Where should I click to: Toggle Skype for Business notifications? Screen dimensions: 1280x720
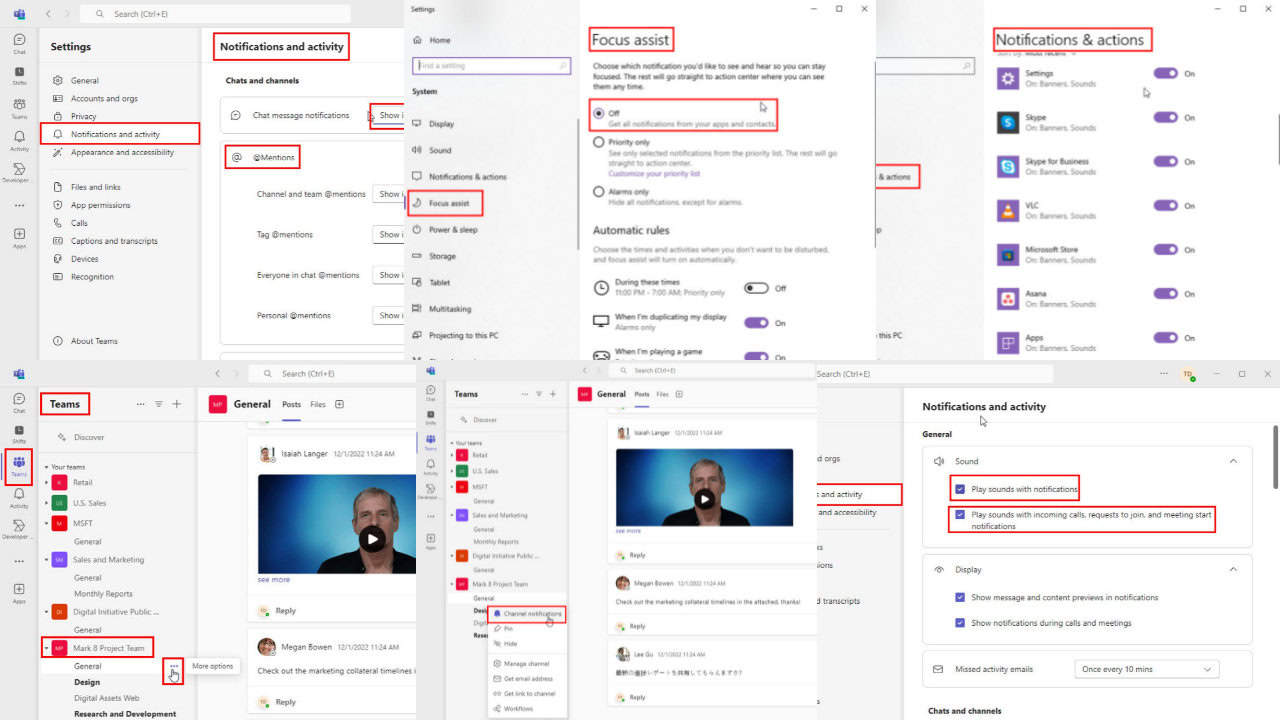(x=1165, y=161)
